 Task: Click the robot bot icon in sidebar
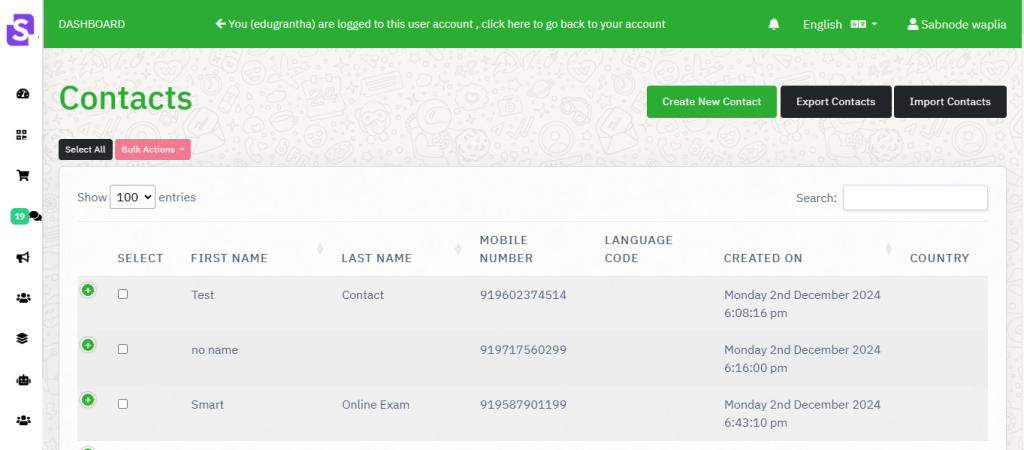[23, 379]
